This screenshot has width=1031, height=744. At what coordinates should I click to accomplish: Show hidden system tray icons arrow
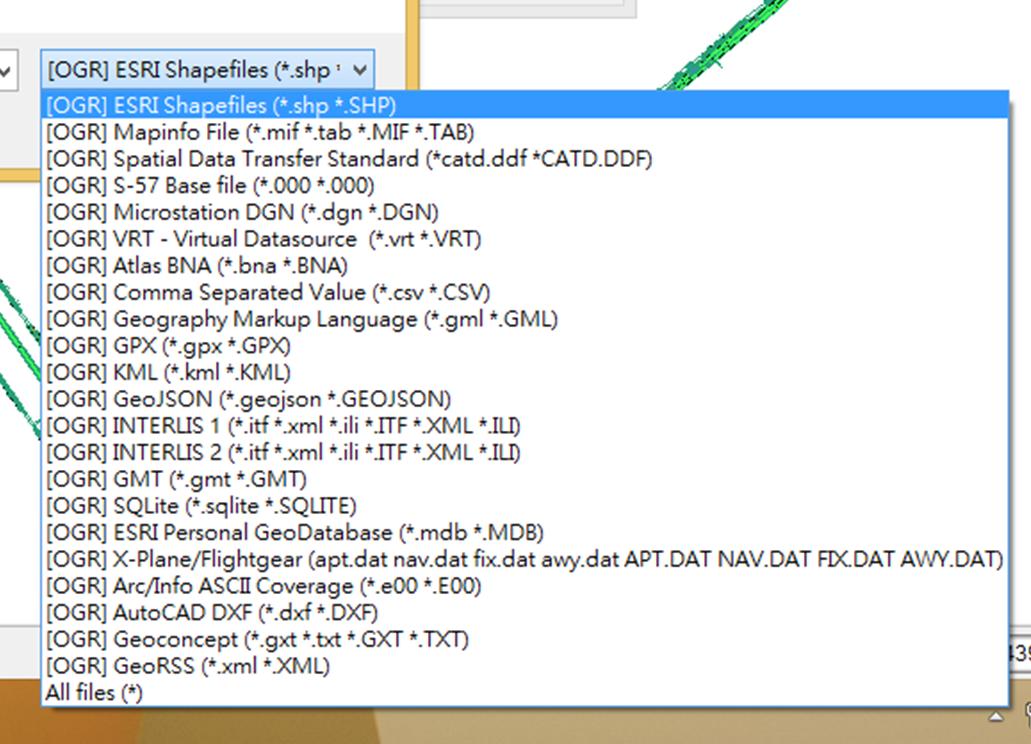click(997, 716)
